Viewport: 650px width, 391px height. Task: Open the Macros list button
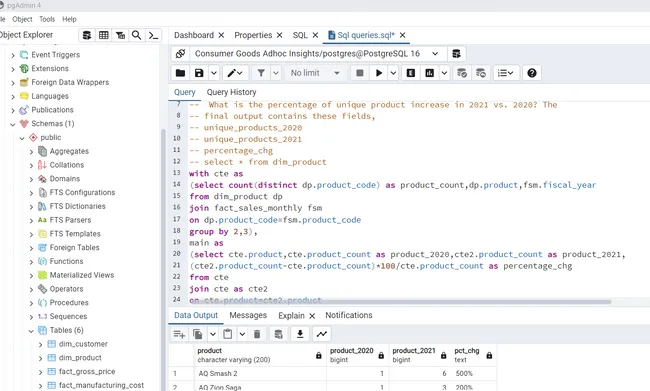[x=505, y=73]
